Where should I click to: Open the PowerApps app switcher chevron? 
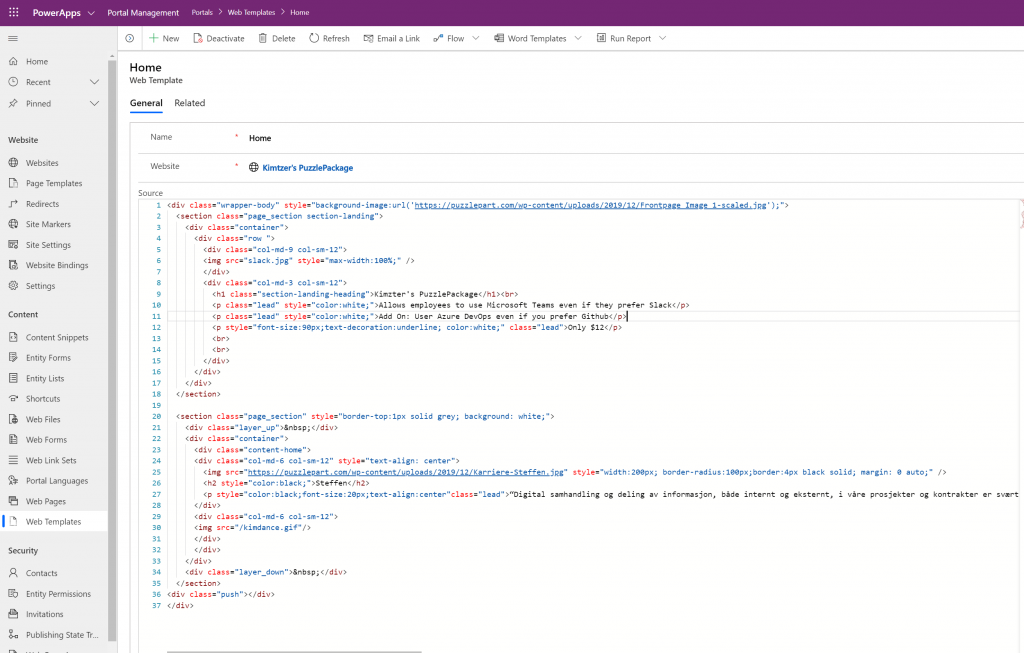91,13
